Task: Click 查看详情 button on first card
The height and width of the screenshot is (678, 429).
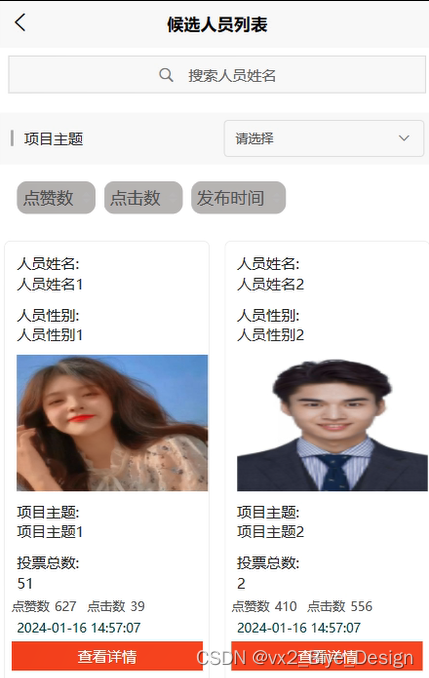Action: pyautogui.click(x=107, y=656)
